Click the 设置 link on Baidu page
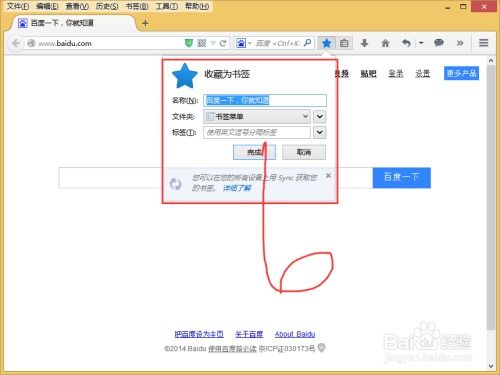The width and height of the screenshot is (500, 375). 422,73
